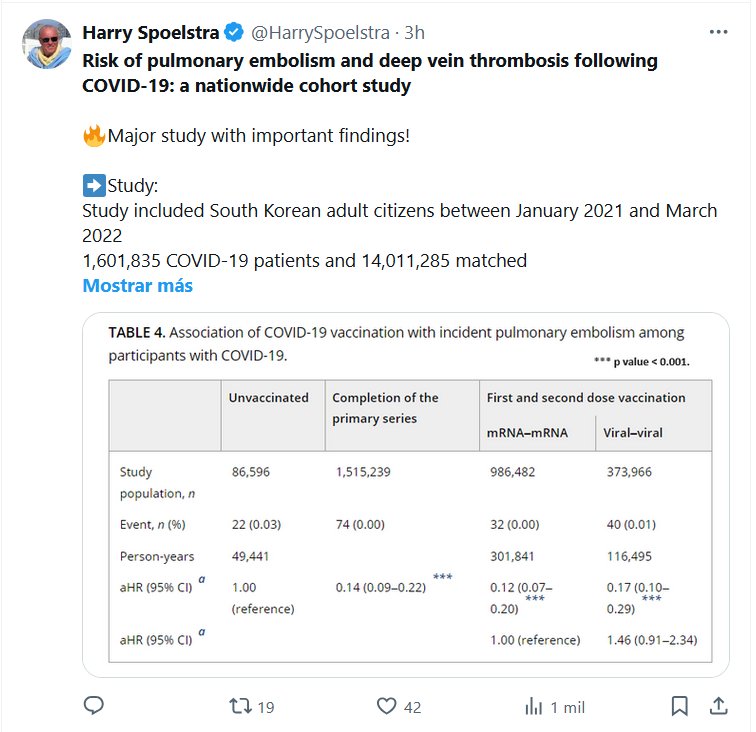
Task: Click the reply speech bubble icon
Action: pyautogui.click(x=93, y=706)
